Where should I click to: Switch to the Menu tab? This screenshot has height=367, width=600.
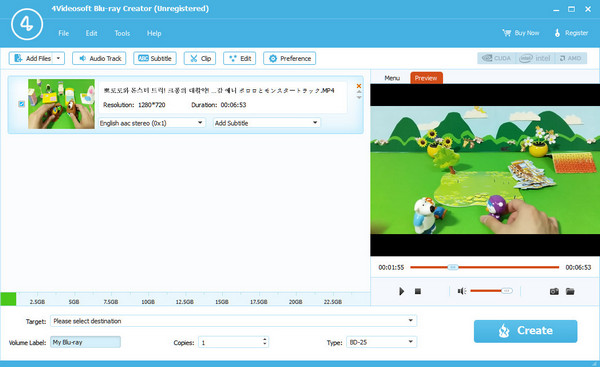(x=392, y=78)
